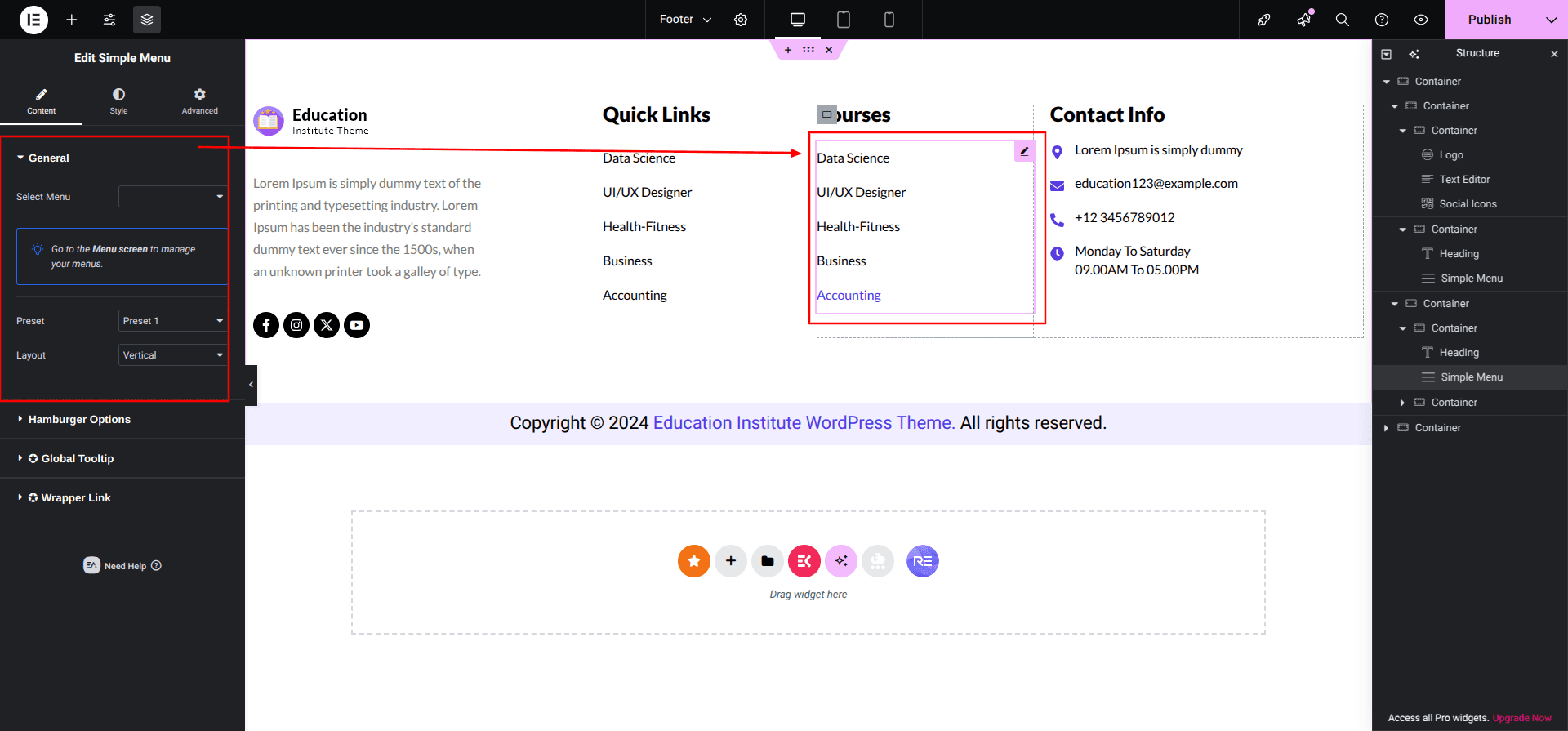Click the Simple Menu edit pencil handle
1568x731 pixels.
1024,151
